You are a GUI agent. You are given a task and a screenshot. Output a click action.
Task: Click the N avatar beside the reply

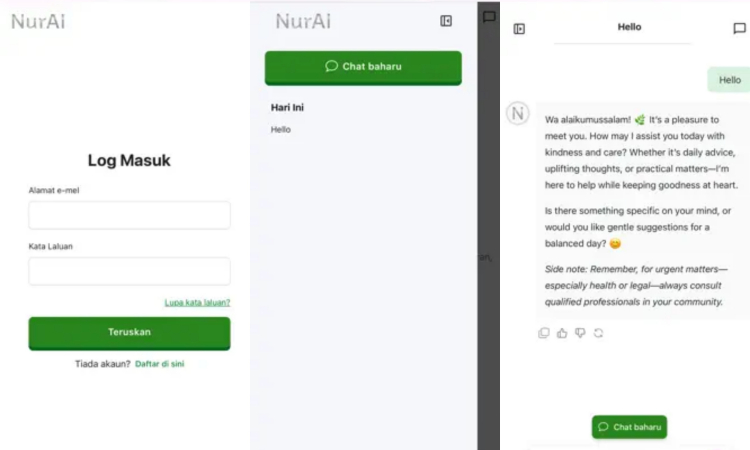(x=517, y=114)
